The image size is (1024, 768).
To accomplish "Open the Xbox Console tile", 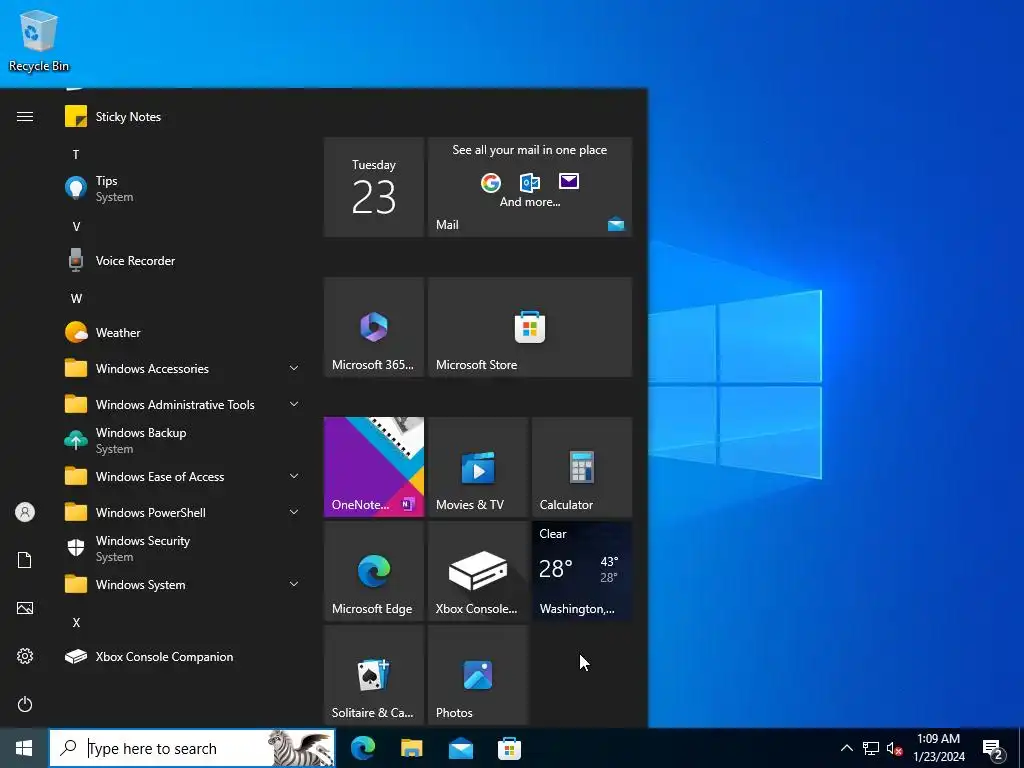I will 478,571.
